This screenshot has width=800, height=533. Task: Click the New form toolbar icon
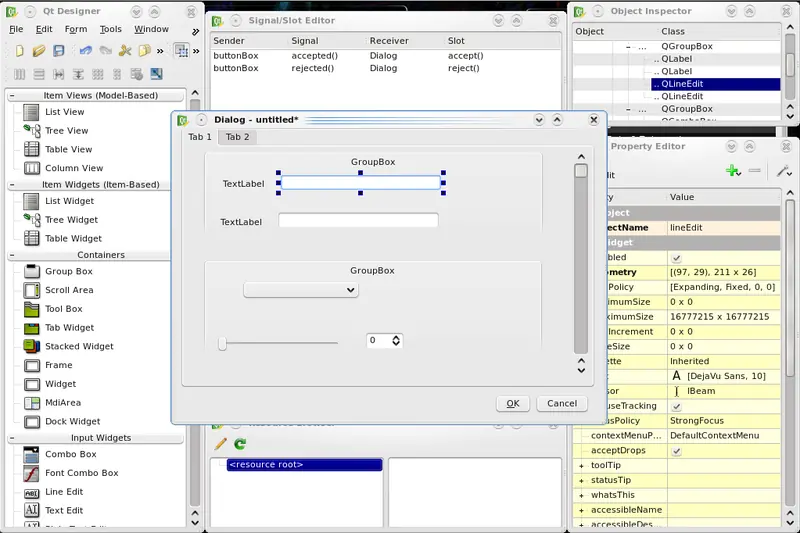(18, 50)
